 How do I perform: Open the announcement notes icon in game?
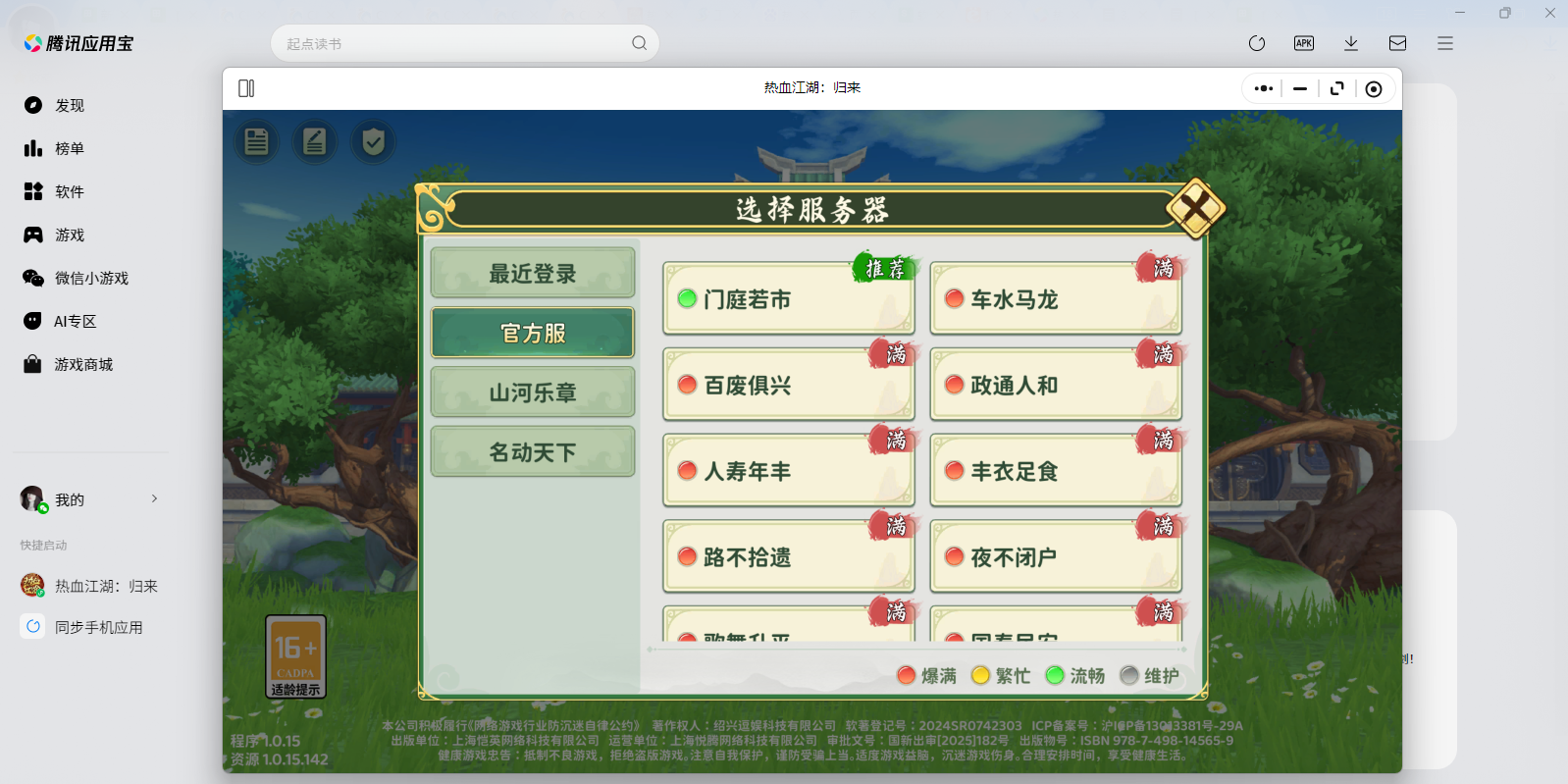pyautogui.click(x=257, y=142)
